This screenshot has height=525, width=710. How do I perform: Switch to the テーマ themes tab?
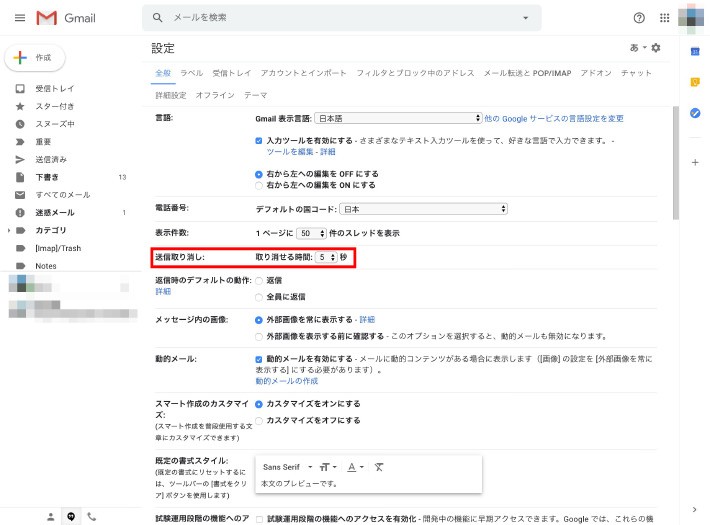(256, 95)
